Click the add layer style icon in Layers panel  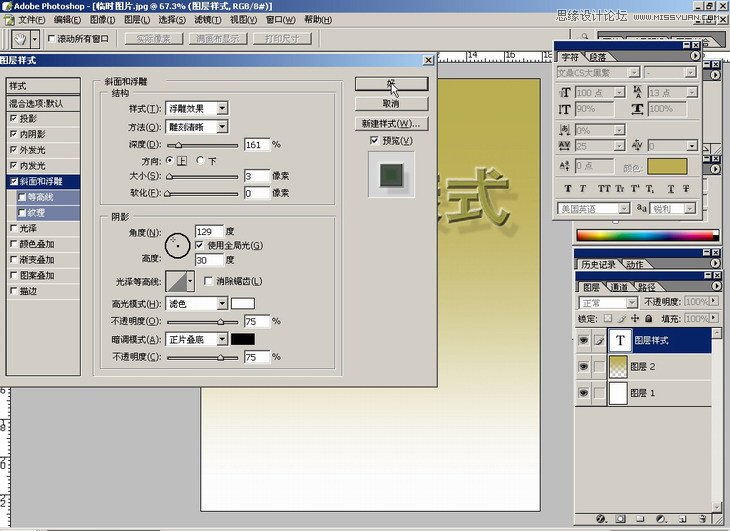tap(601, 518)
